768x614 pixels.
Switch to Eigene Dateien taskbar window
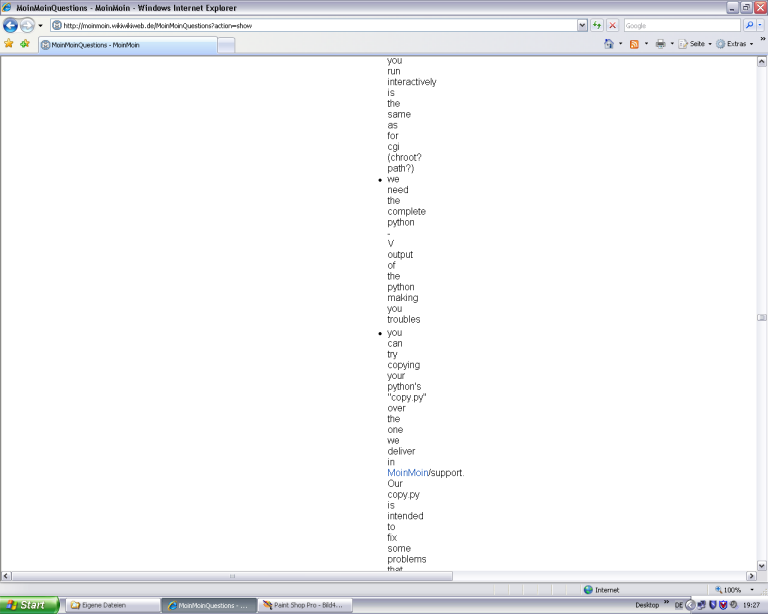(x=113, y=605)
